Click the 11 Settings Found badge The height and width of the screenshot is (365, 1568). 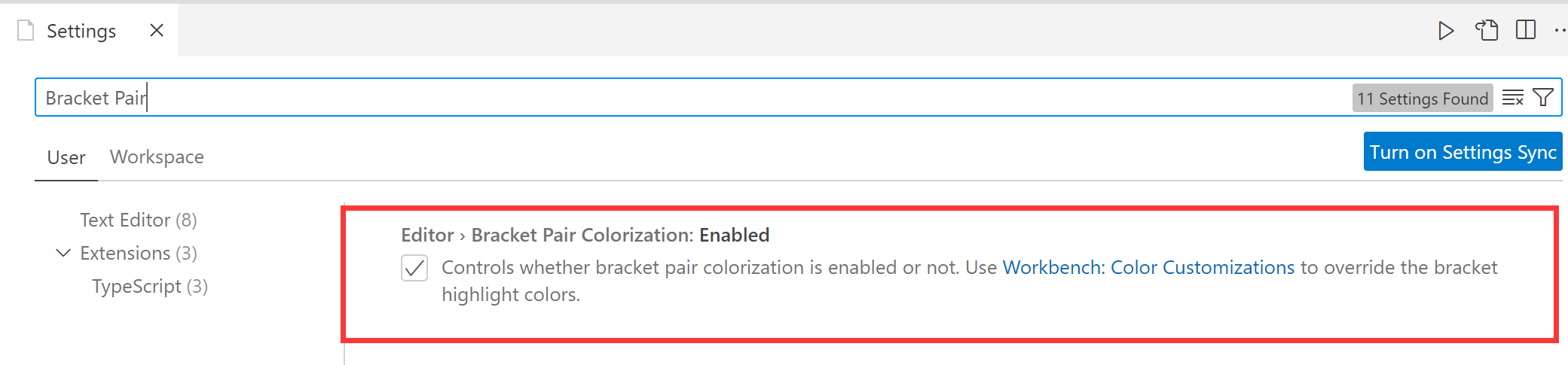point(1422,98)
